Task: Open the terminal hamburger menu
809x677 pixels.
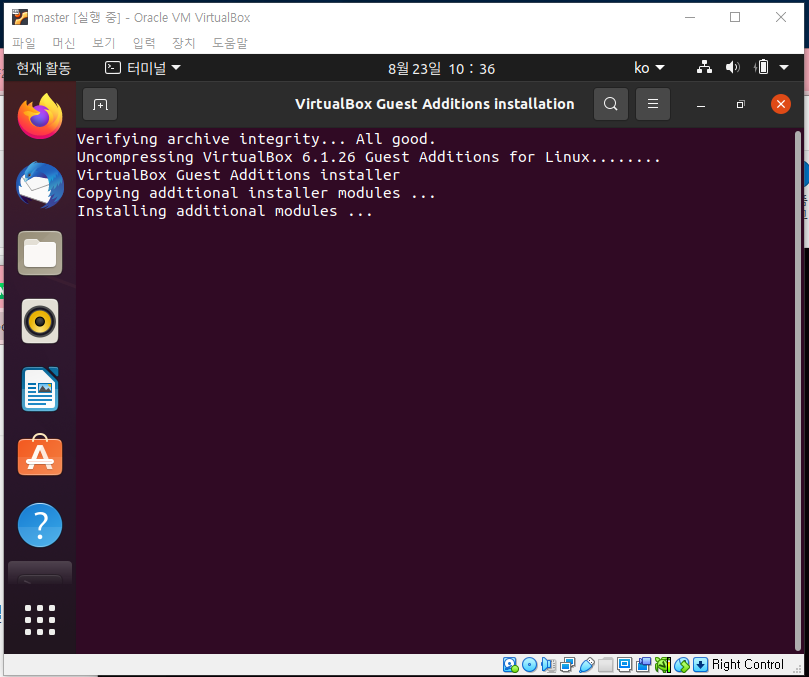Action: tap(653, 104)
